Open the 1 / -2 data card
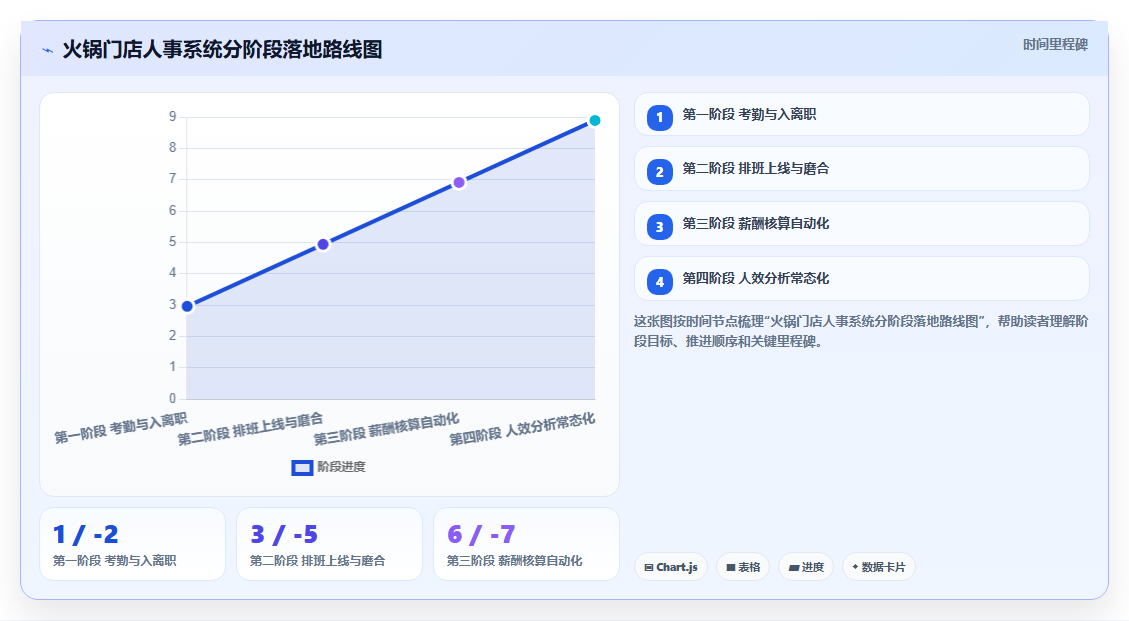This screenshot has width=1129, height=621. (132, 544)
